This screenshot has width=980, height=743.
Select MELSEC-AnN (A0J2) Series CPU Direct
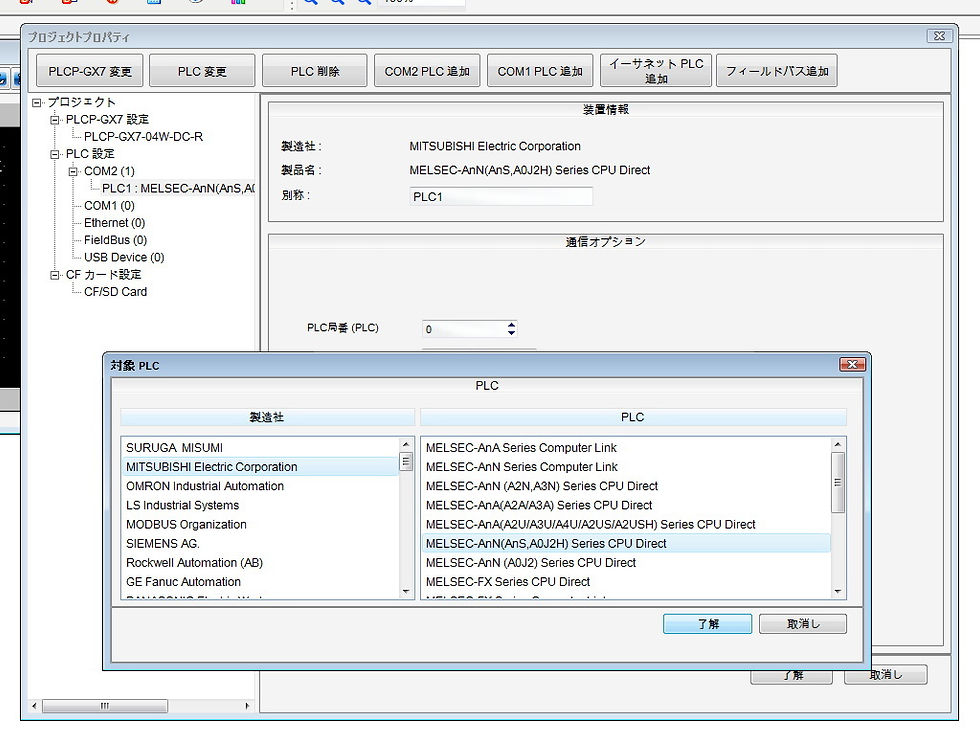tap(626, 562)
